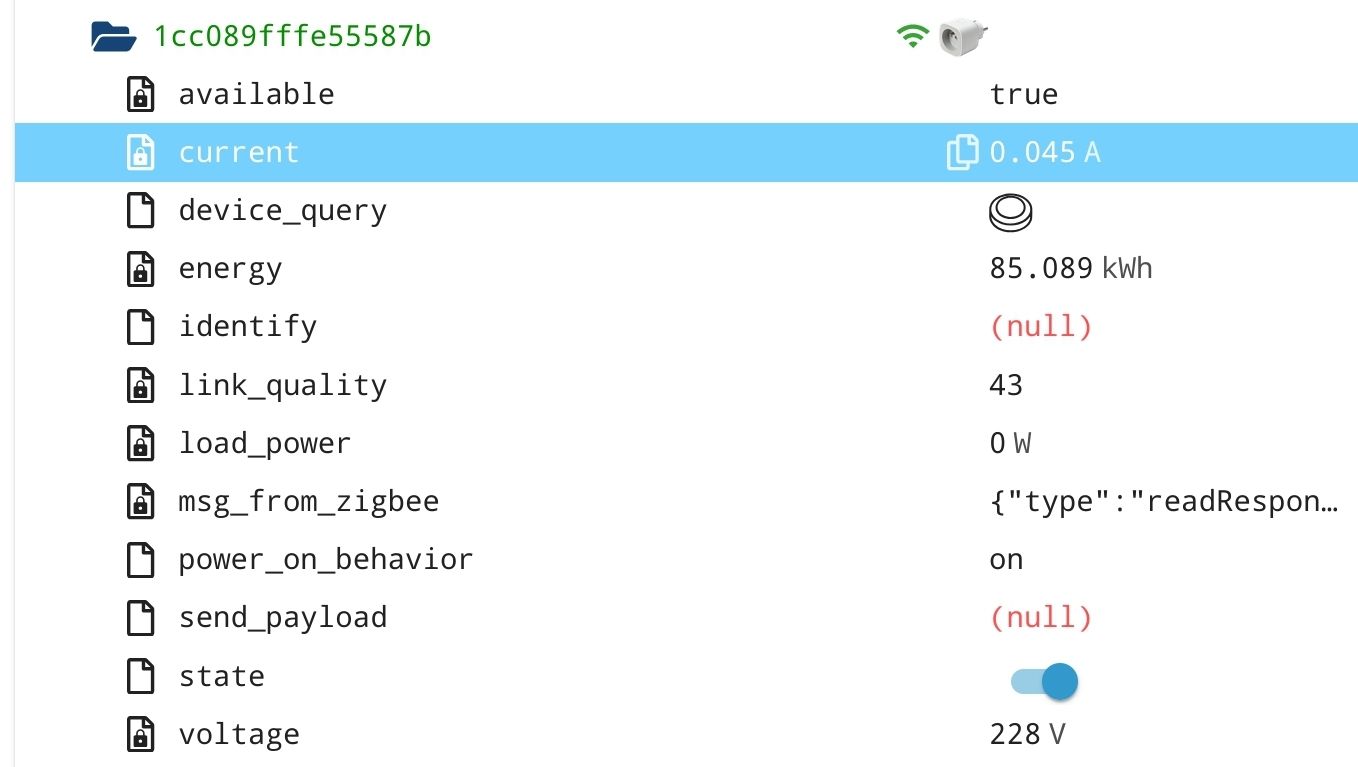This screenshot has width=1358, height=767.
Task: Select the voltage state label
Action: pyautogui.click(x=239, y=735)
